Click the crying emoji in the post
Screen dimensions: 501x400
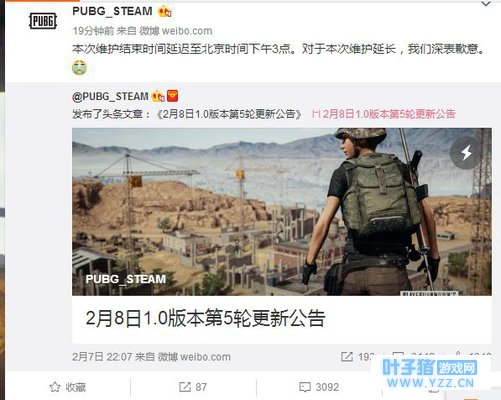(79, 68)
